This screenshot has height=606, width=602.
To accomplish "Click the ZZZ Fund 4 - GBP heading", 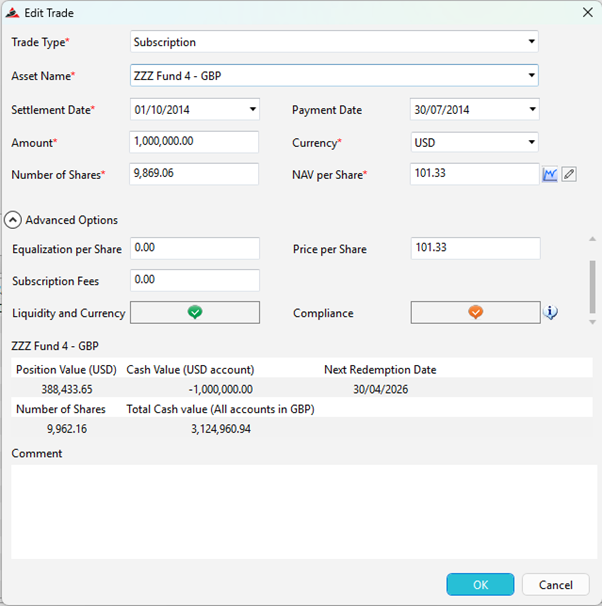I will tap(55, 346).
